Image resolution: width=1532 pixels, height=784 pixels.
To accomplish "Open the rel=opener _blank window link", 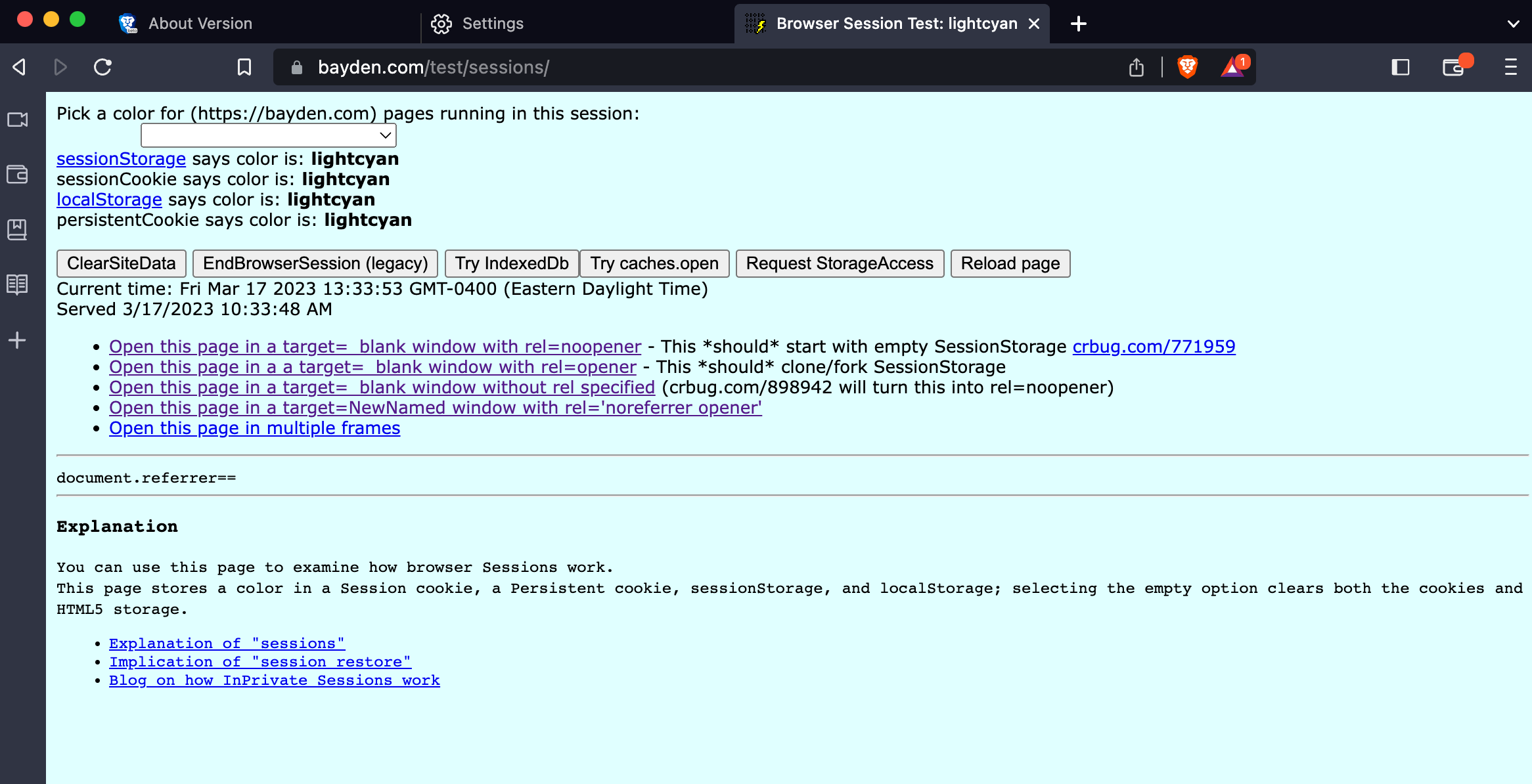I will coord(372,367).
